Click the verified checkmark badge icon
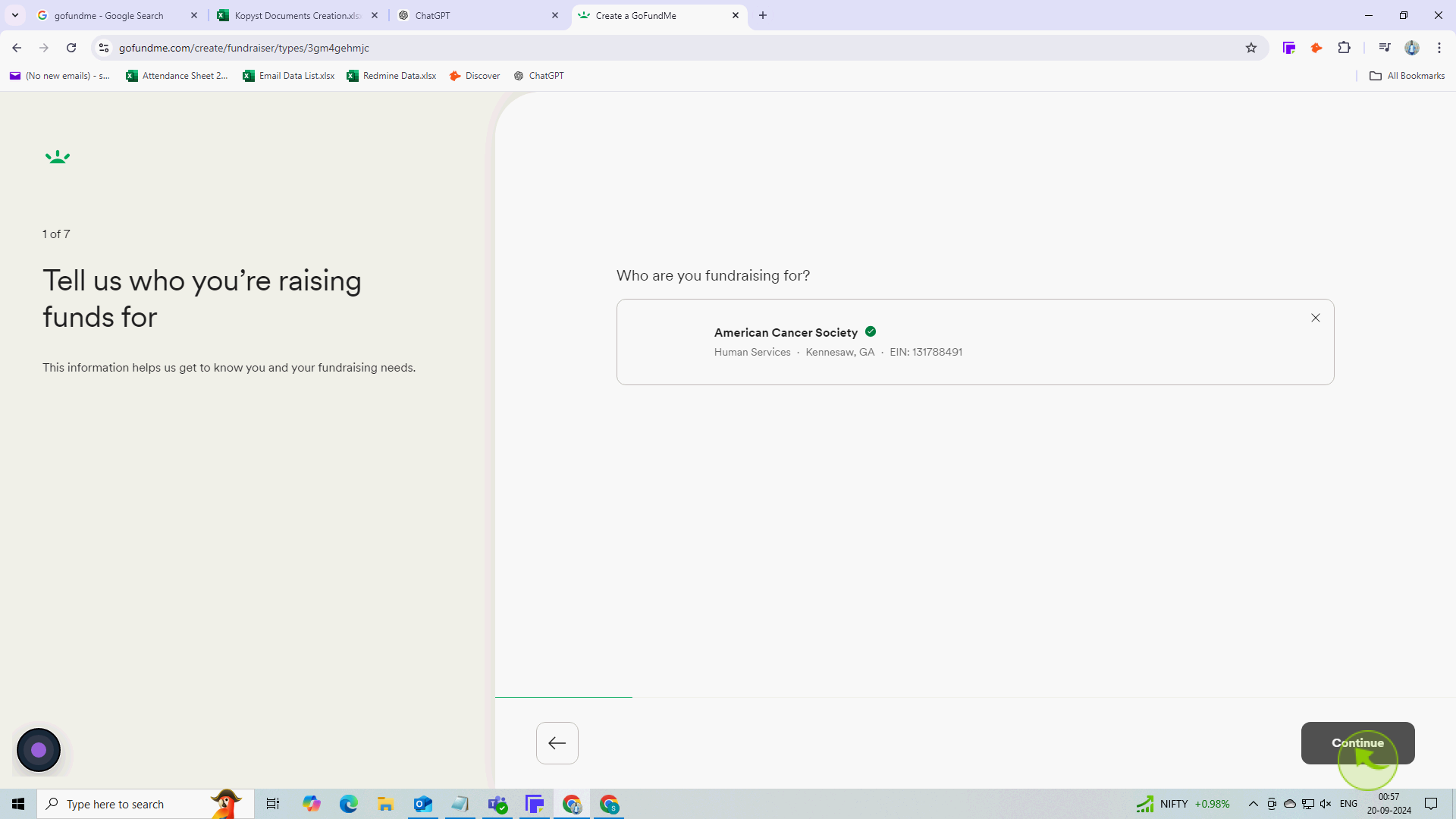 (871, 331)
